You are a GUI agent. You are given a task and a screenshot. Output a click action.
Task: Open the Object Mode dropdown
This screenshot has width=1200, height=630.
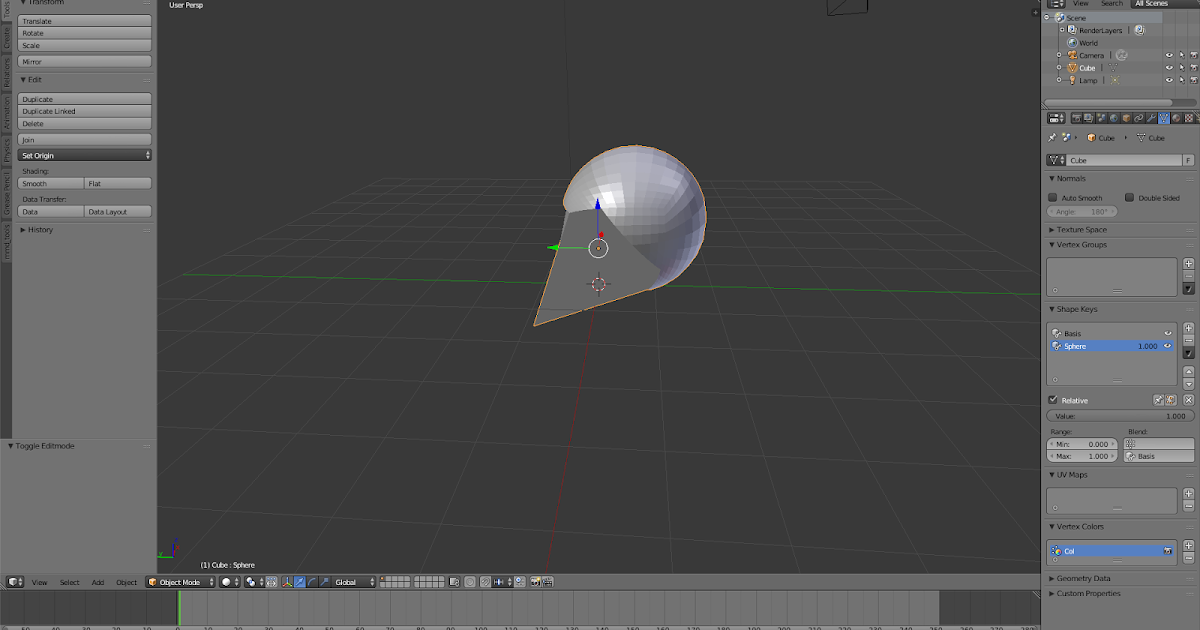click(180, 581)
